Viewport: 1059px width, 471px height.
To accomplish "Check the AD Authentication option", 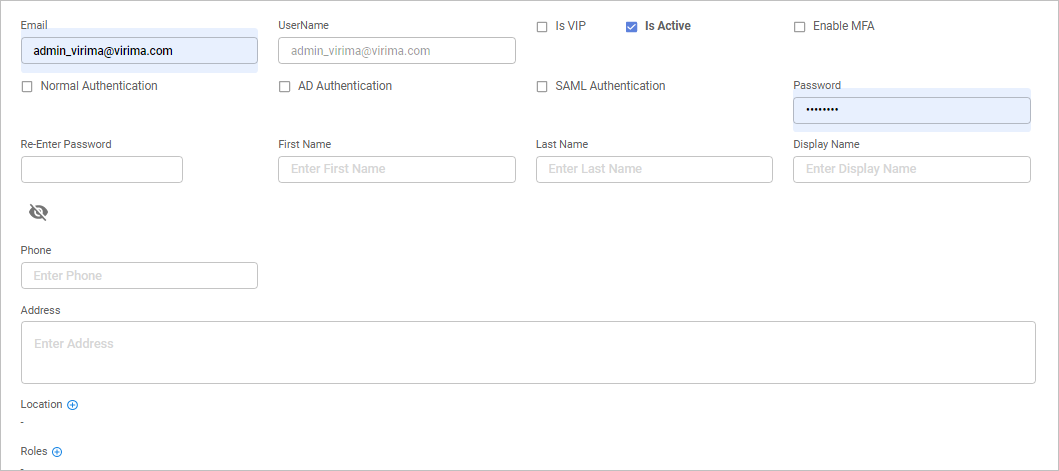I will (x=285, y=87).
